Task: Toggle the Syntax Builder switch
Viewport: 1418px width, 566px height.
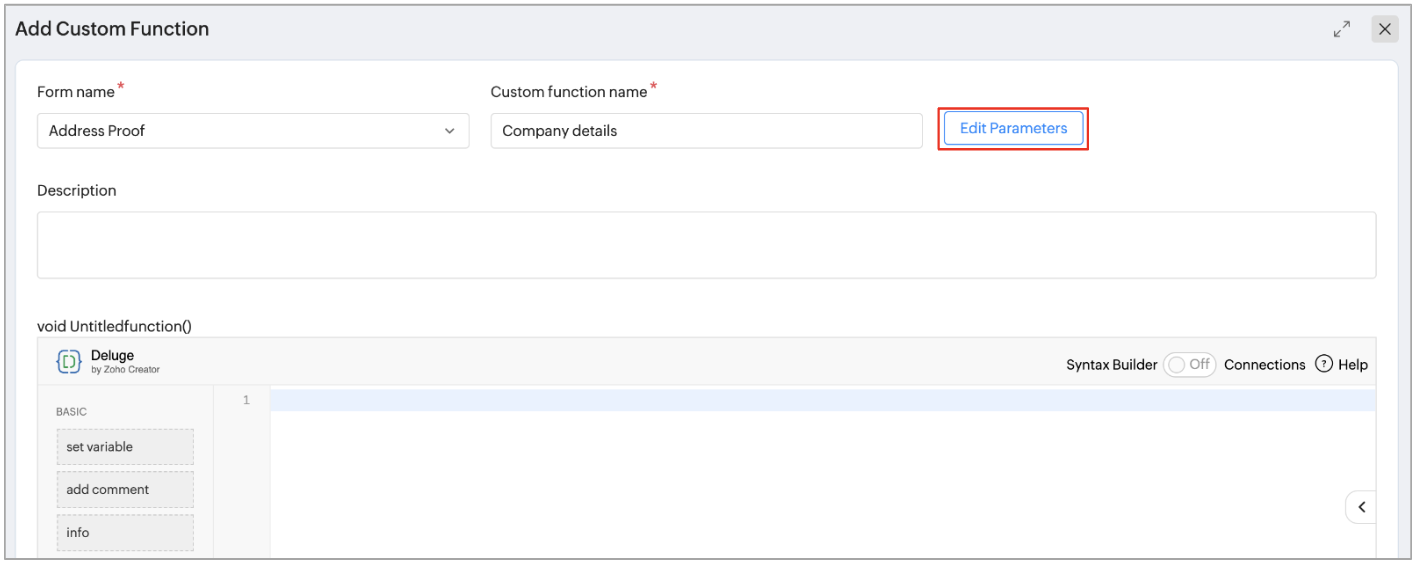Action: [x=1189, y=364]
